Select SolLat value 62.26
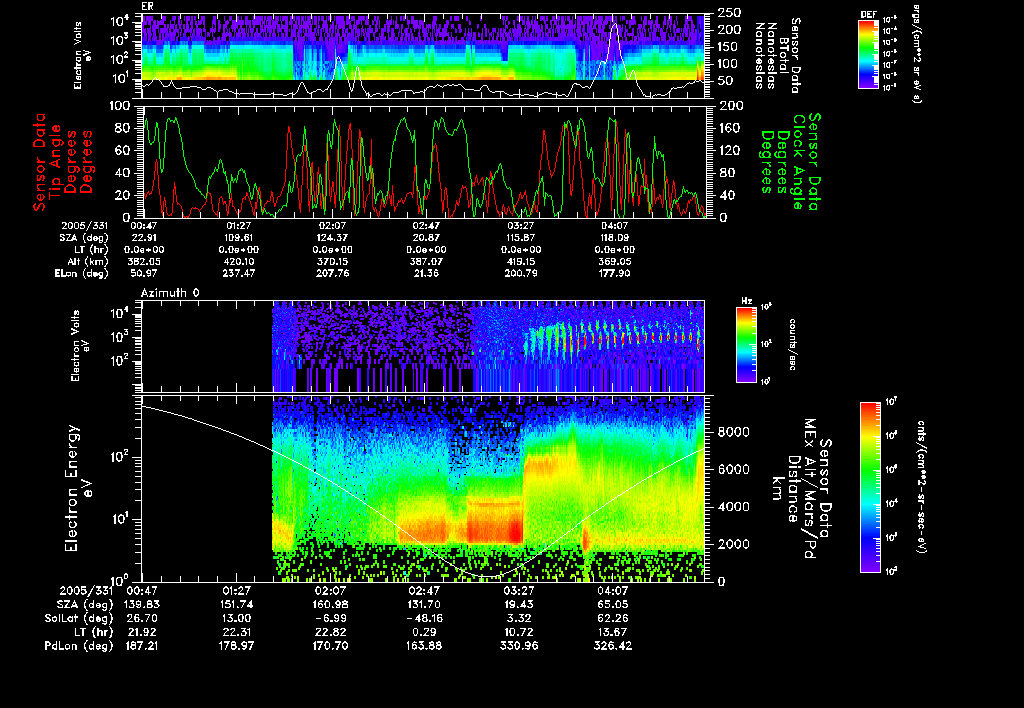 click(x=613, y=619)
